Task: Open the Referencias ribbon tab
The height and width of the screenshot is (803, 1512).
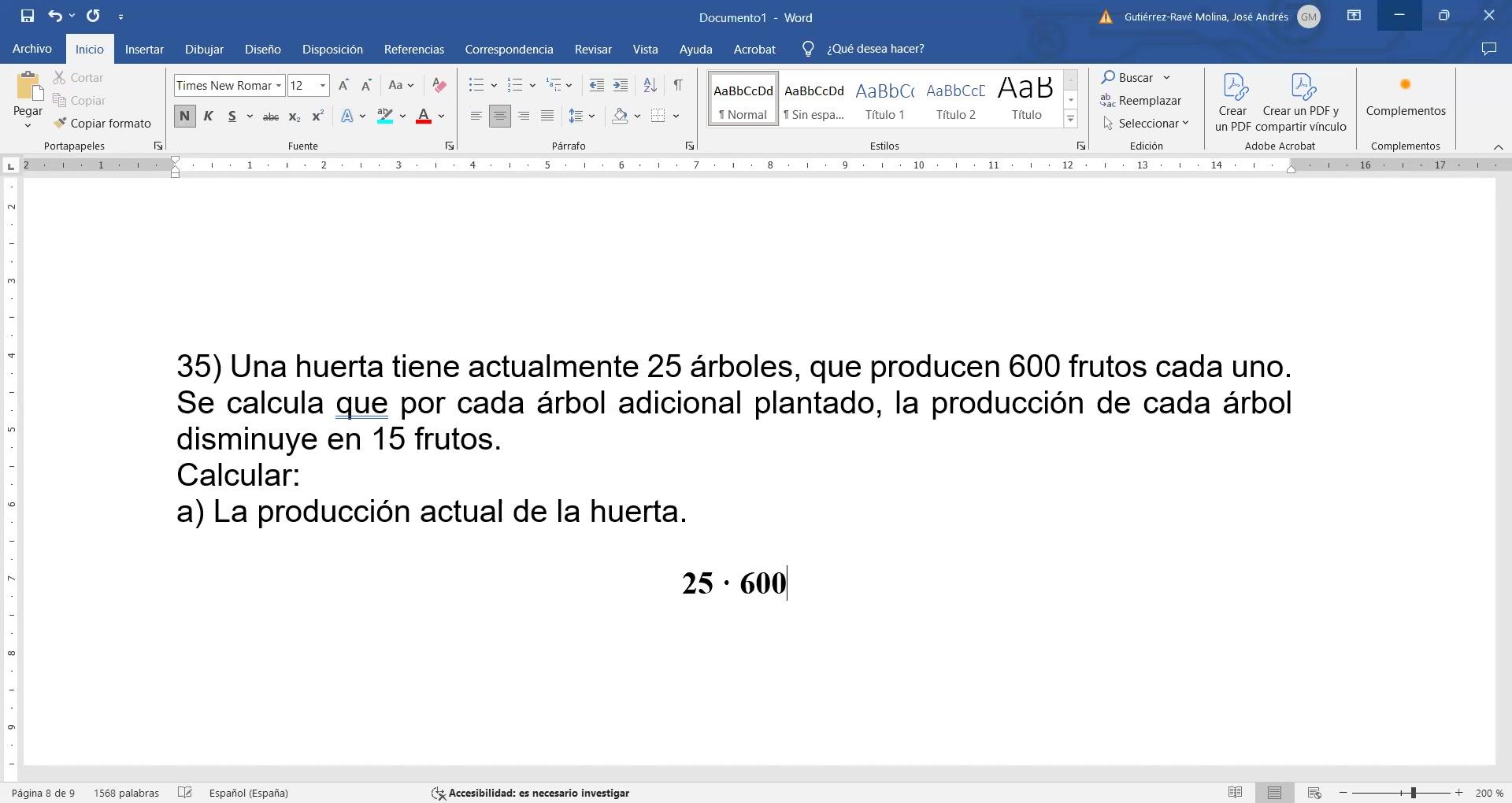Action: [413, 49]
